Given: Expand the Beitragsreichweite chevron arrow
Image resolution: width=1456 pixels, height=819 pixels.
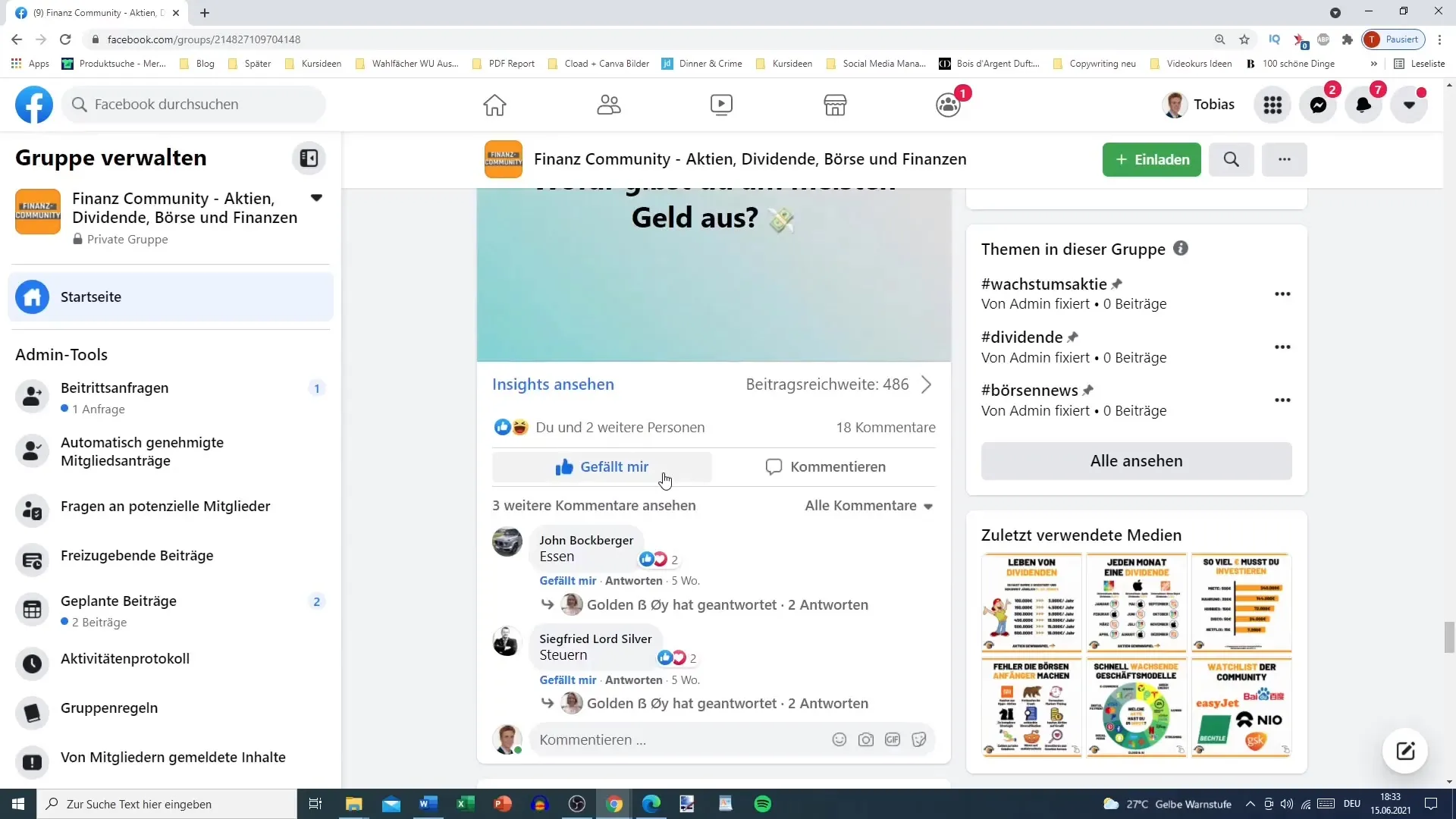Looking at the screenshot, I should 926,384.
